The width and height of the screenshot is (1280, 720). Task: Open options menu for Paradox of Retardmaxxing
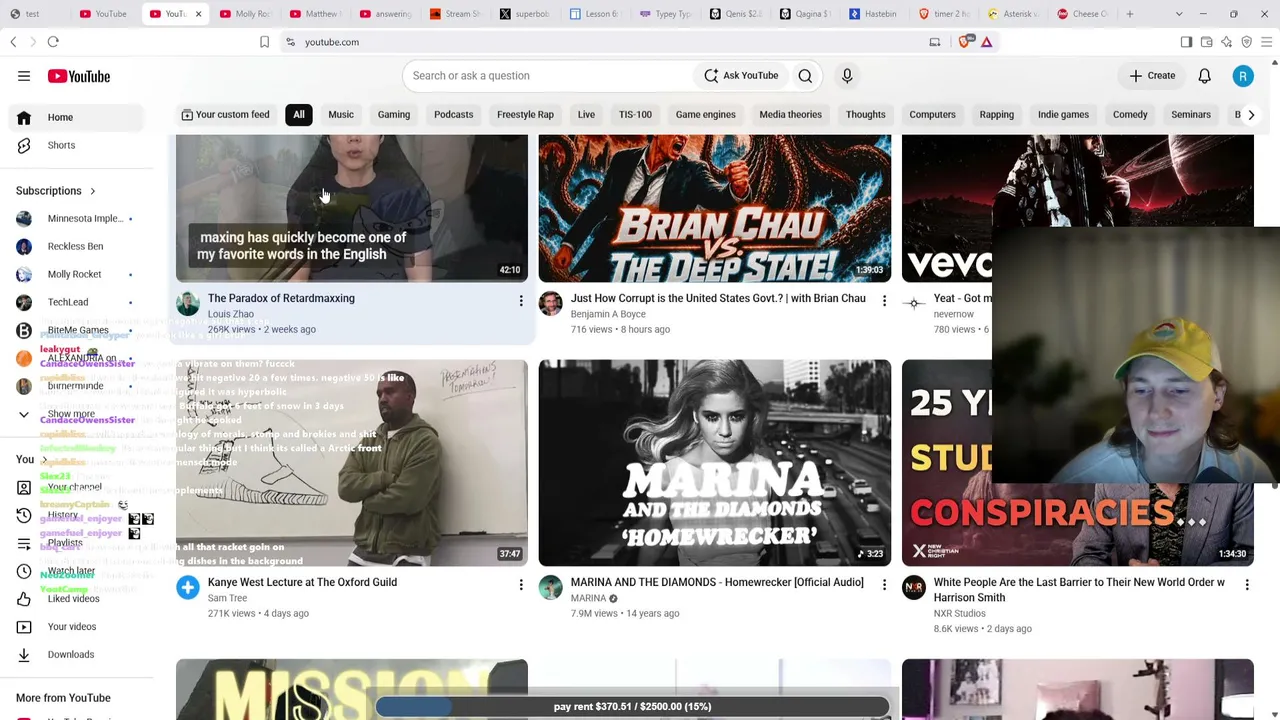tap(521, 300)
